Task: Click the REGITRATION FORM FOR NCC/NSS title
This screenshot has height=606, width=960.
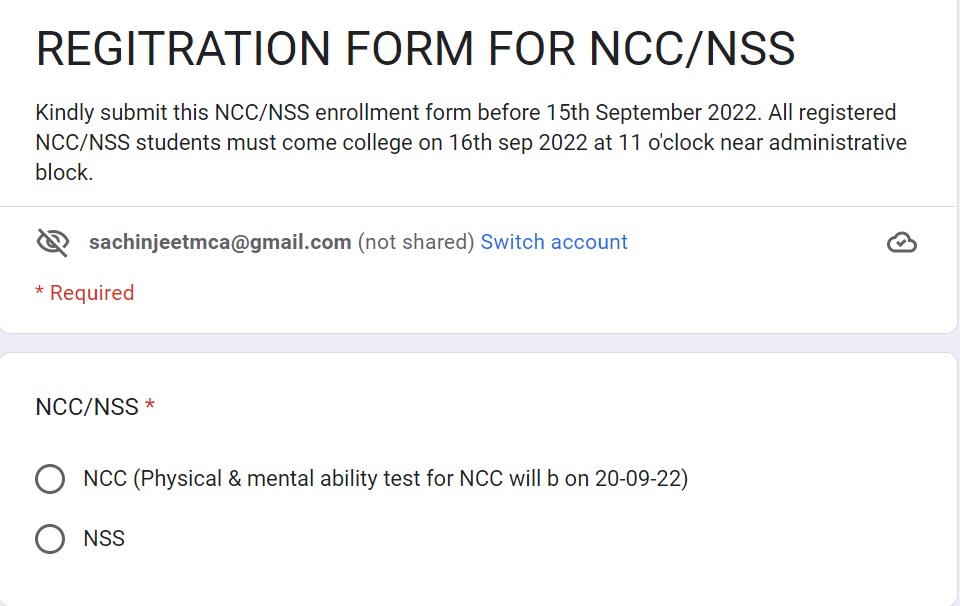Action: tap(416, 48)
